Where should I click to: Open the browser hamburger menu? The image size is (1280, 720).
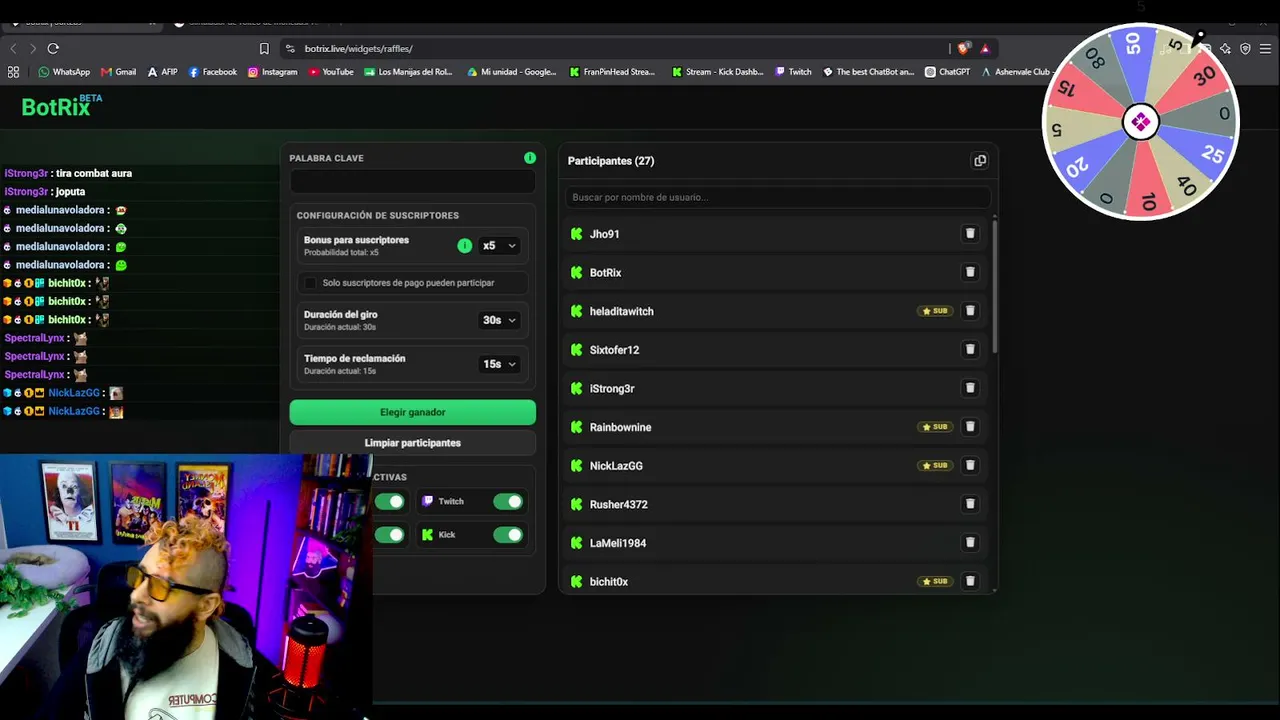click(1265, 48)
